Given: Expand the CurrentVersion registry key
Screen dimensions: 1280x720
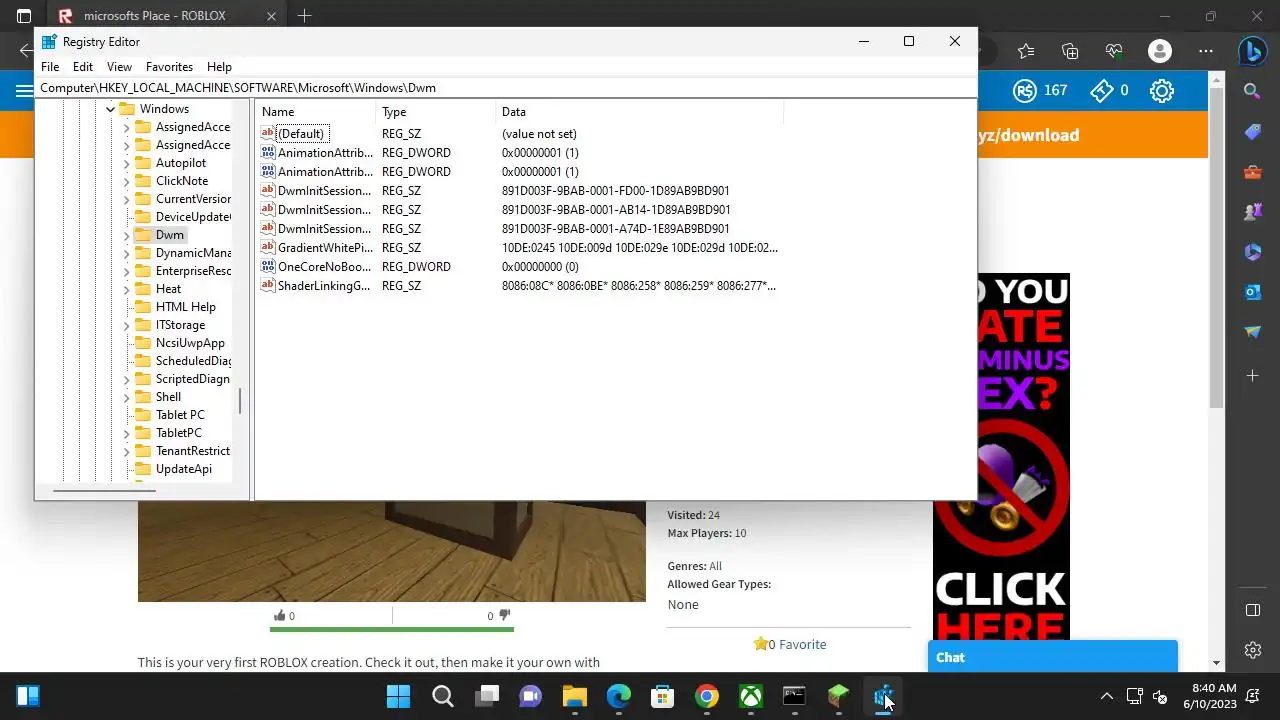Looking at the screenshot, I should click(127, 199).
